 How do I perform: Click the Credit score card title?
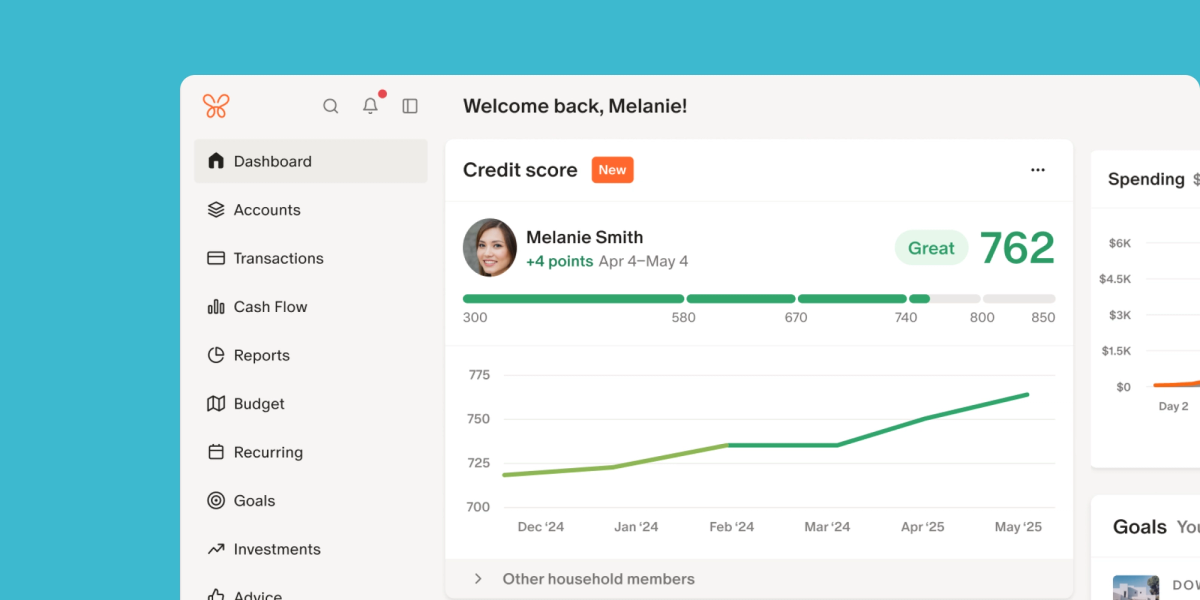click(520, 170)
